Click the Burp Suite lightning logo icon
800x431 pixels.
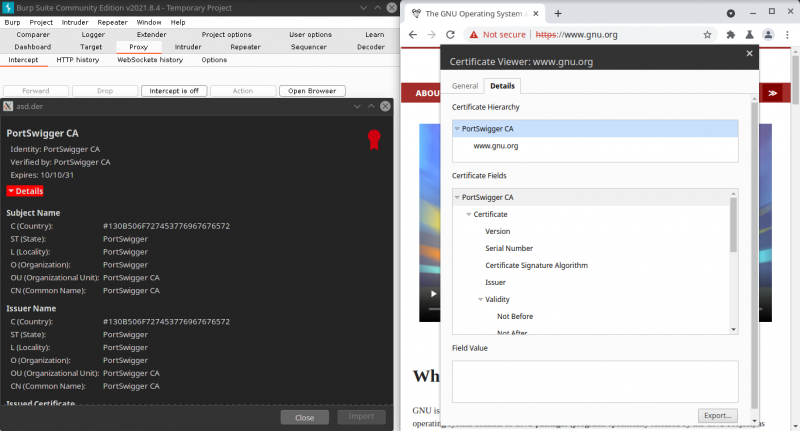point(8,7)
